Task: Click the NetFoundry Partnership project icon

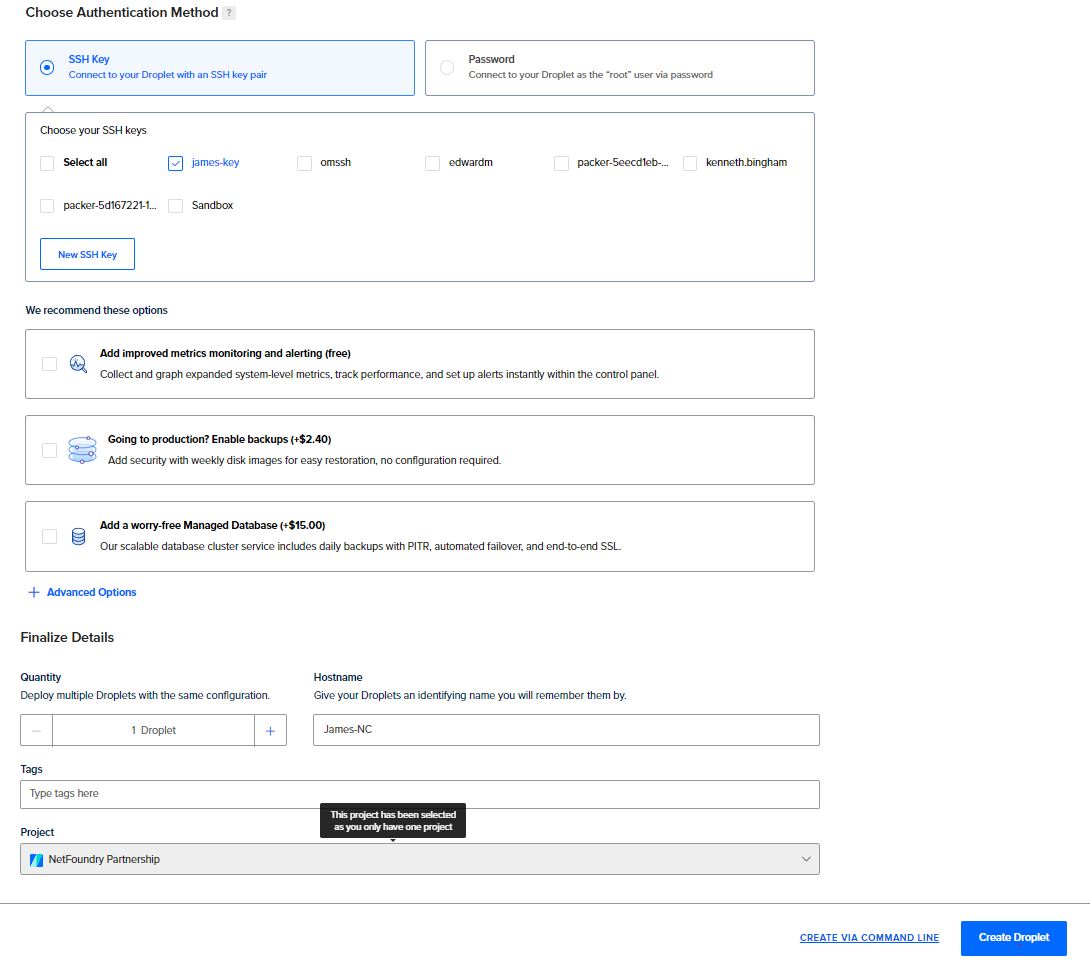Action: [x=37, y=860]
